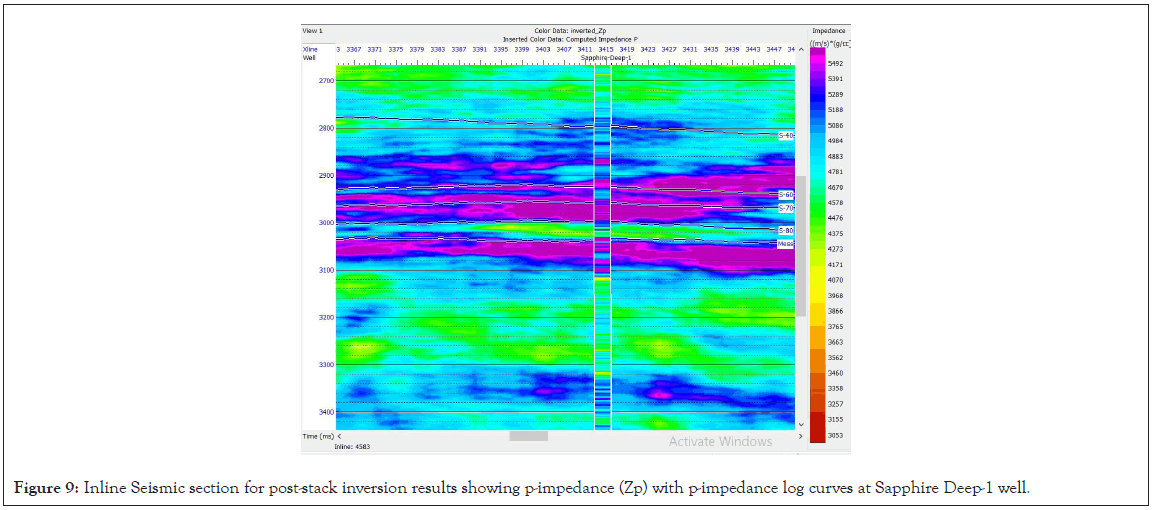The height and width of the screenshot is (510, 1153).
Task: Select the S-80 horizon label
Action: [x=786, y=231]
